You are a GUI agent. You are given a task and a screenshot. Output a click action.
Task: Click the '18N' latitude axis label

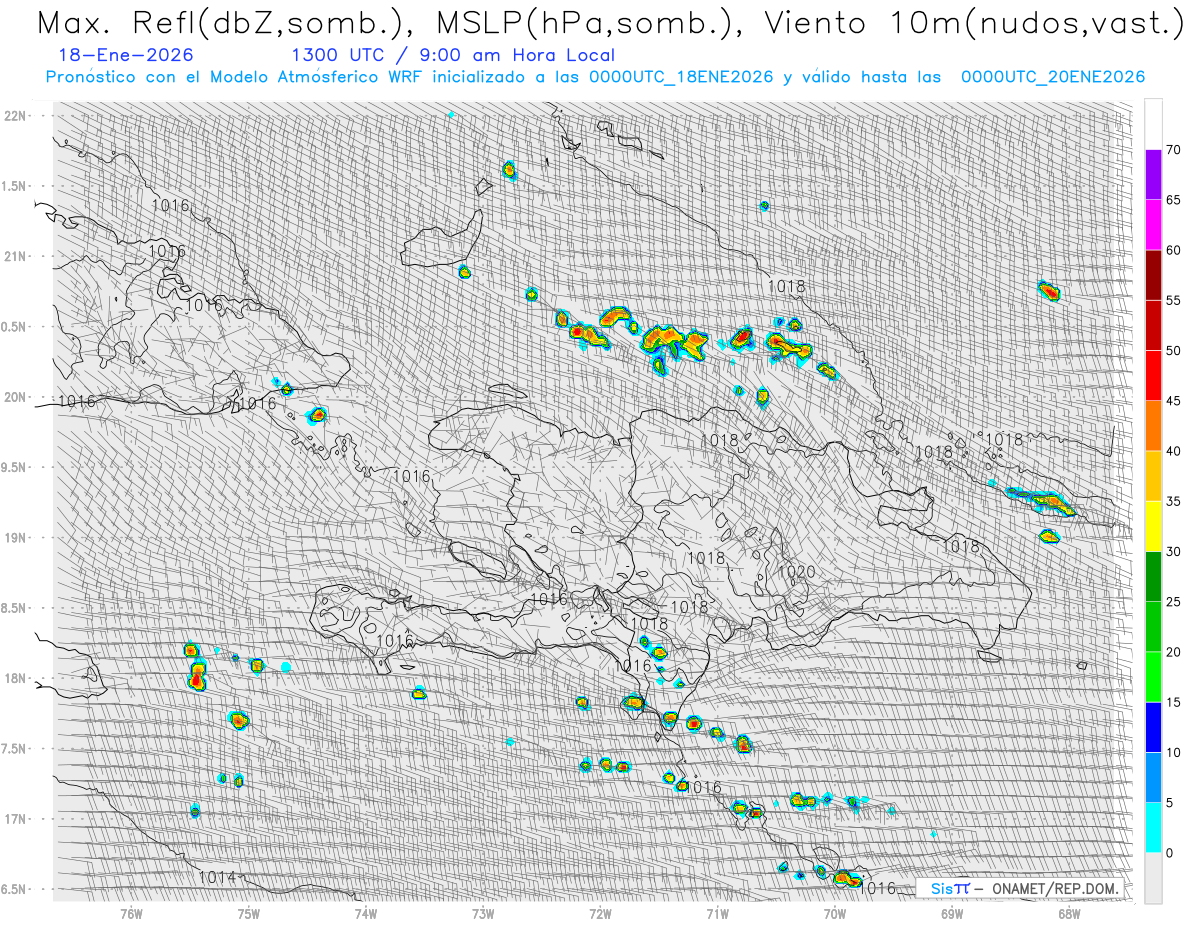(x=15, y=678)
